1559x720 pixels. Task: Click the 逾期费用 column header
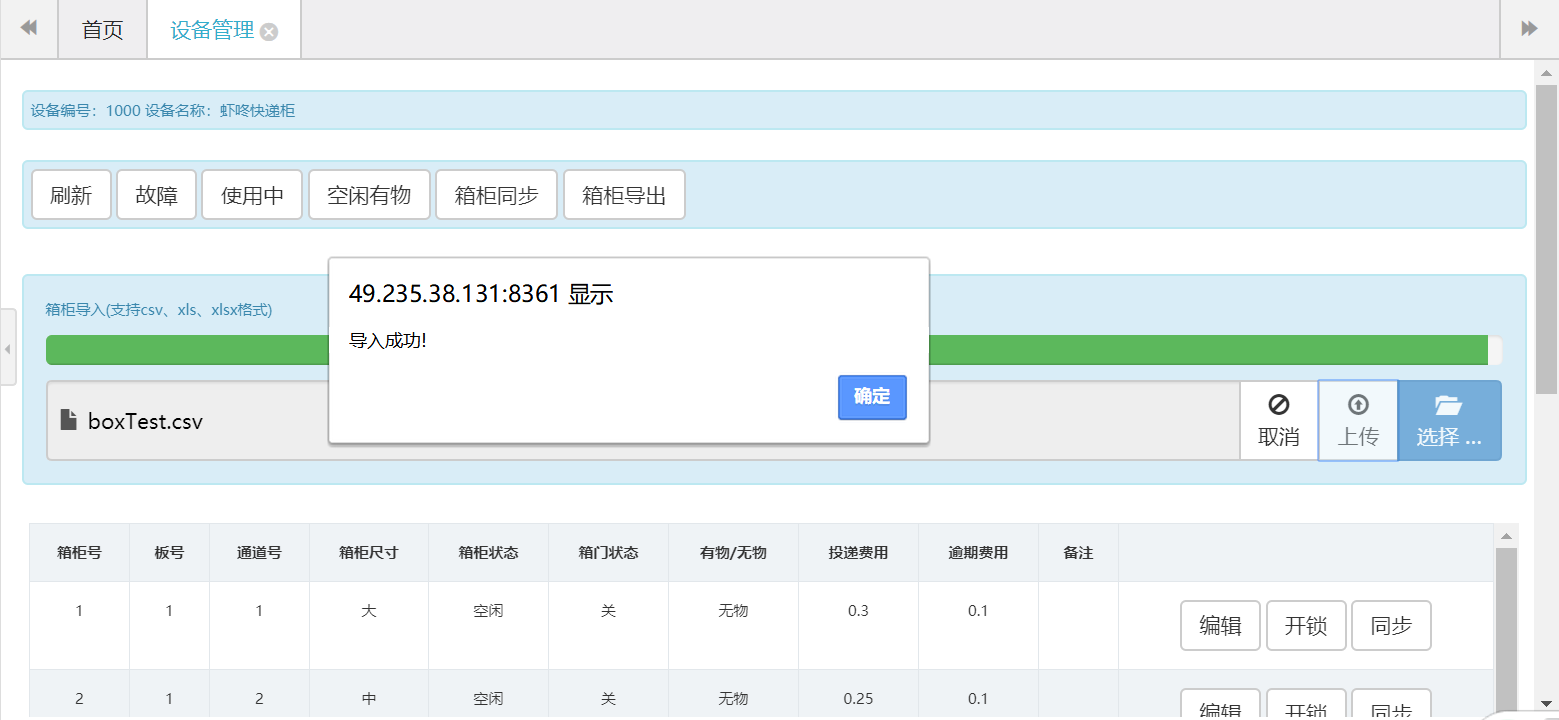(978, 552)
